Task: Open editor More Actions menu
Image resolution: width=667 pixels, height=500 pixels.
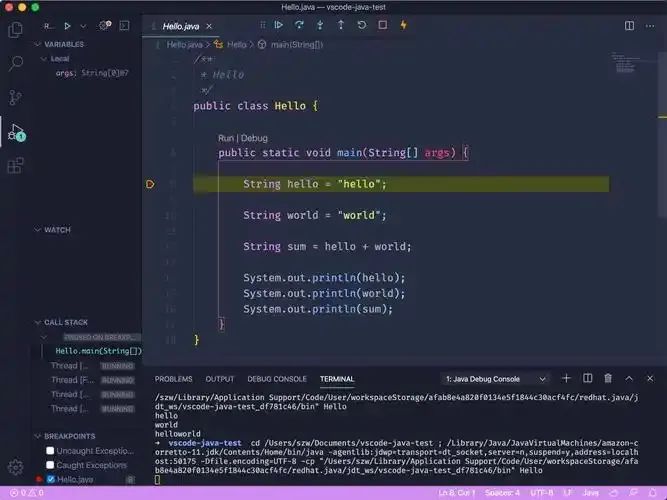Action: tap(650, 26)
